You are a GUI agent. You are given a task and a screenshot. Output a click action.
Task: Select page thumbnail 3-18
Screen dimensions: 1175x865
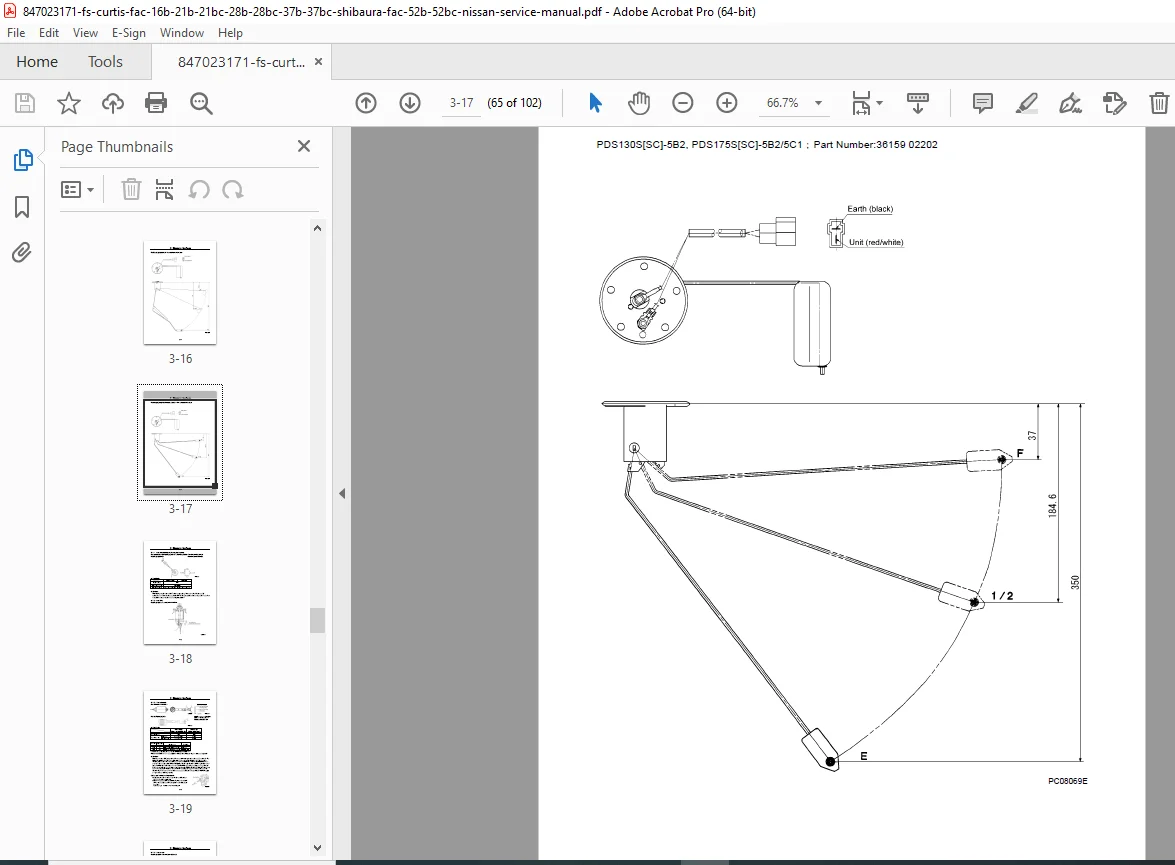pyautogui.click(x=180, y=592)
